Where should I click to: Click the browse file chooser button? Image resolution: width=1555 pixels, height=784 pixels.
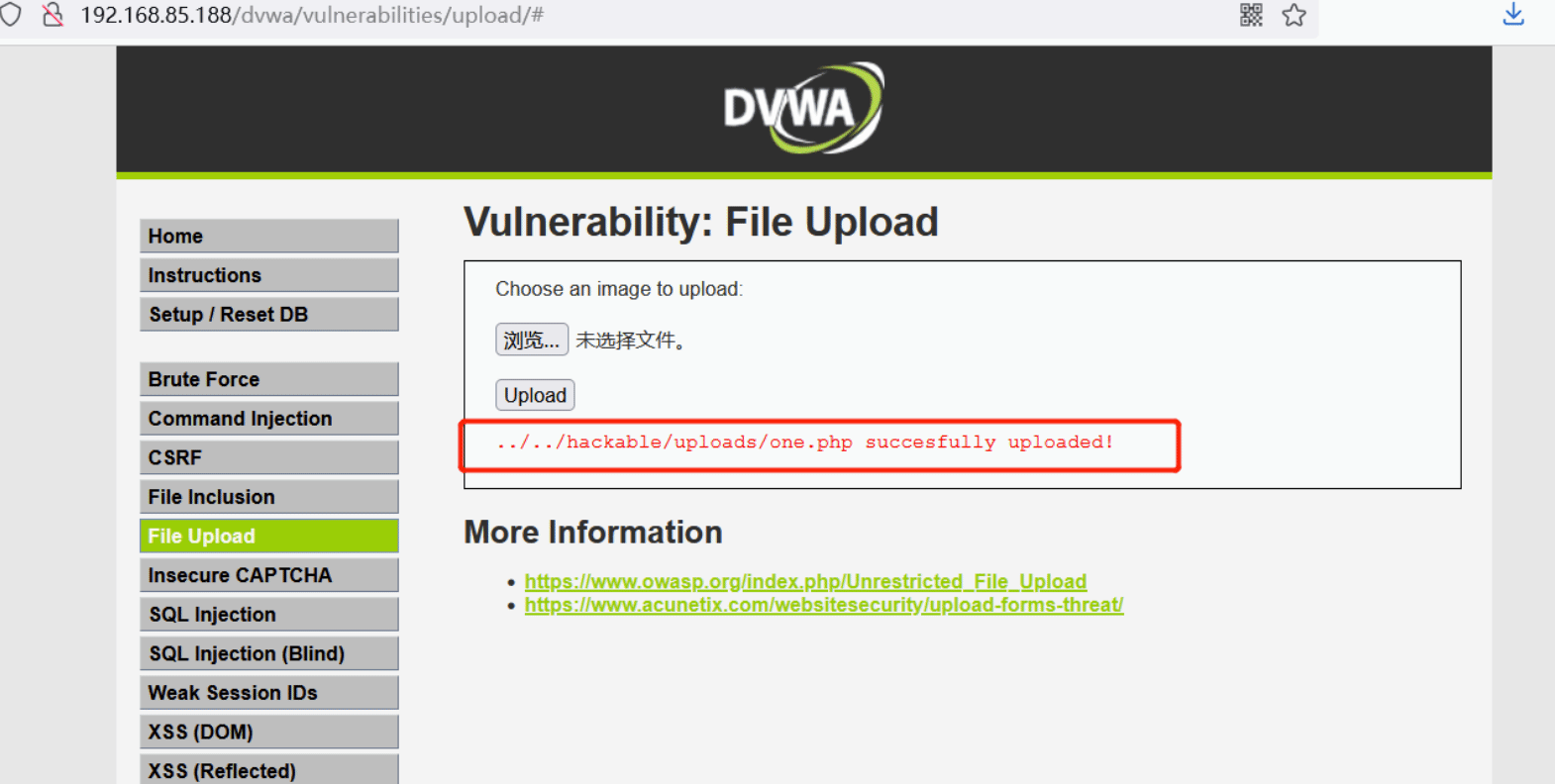532,340
